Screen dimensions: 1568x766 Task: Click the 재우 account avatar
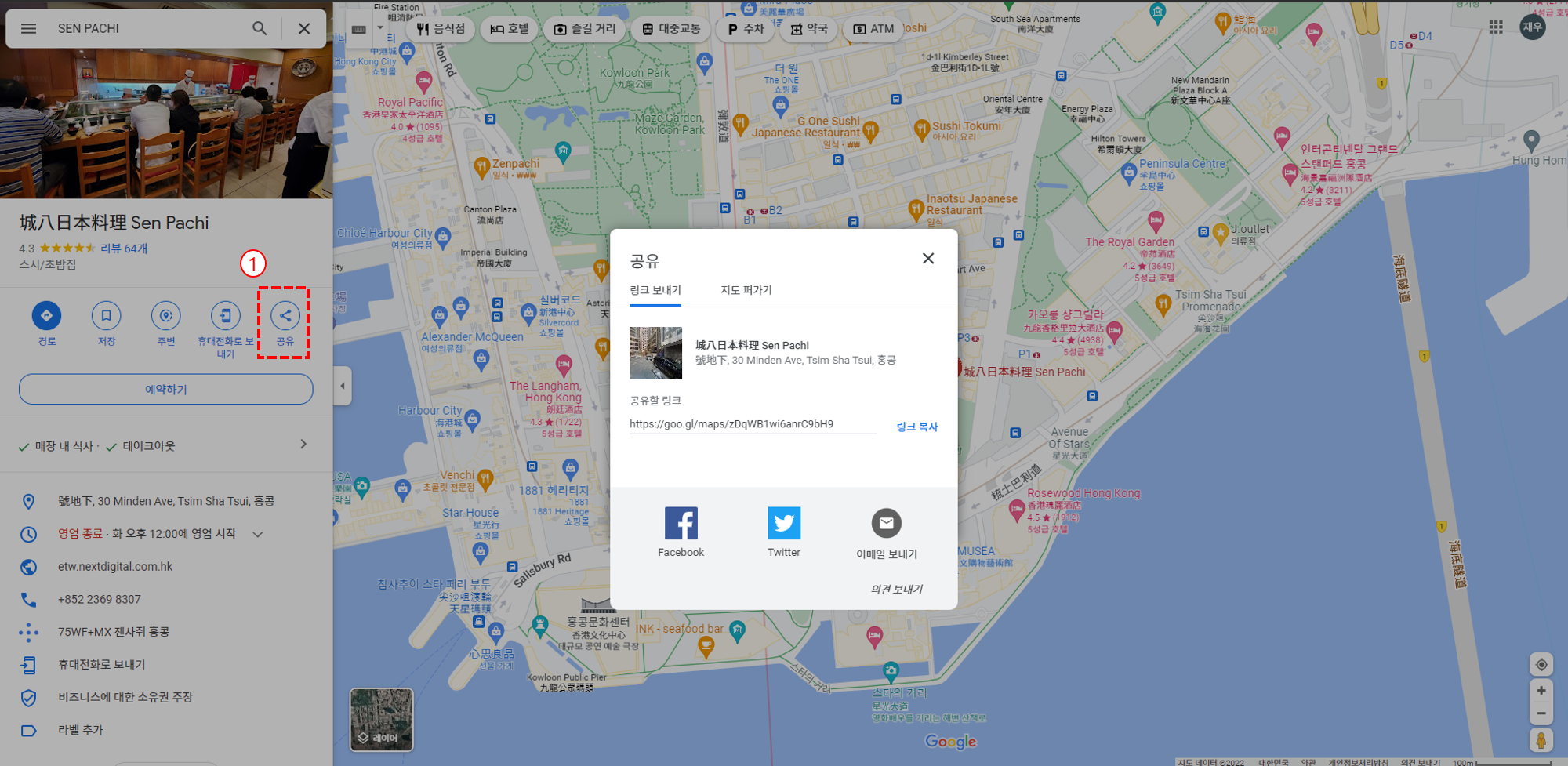pos(1533,27)
